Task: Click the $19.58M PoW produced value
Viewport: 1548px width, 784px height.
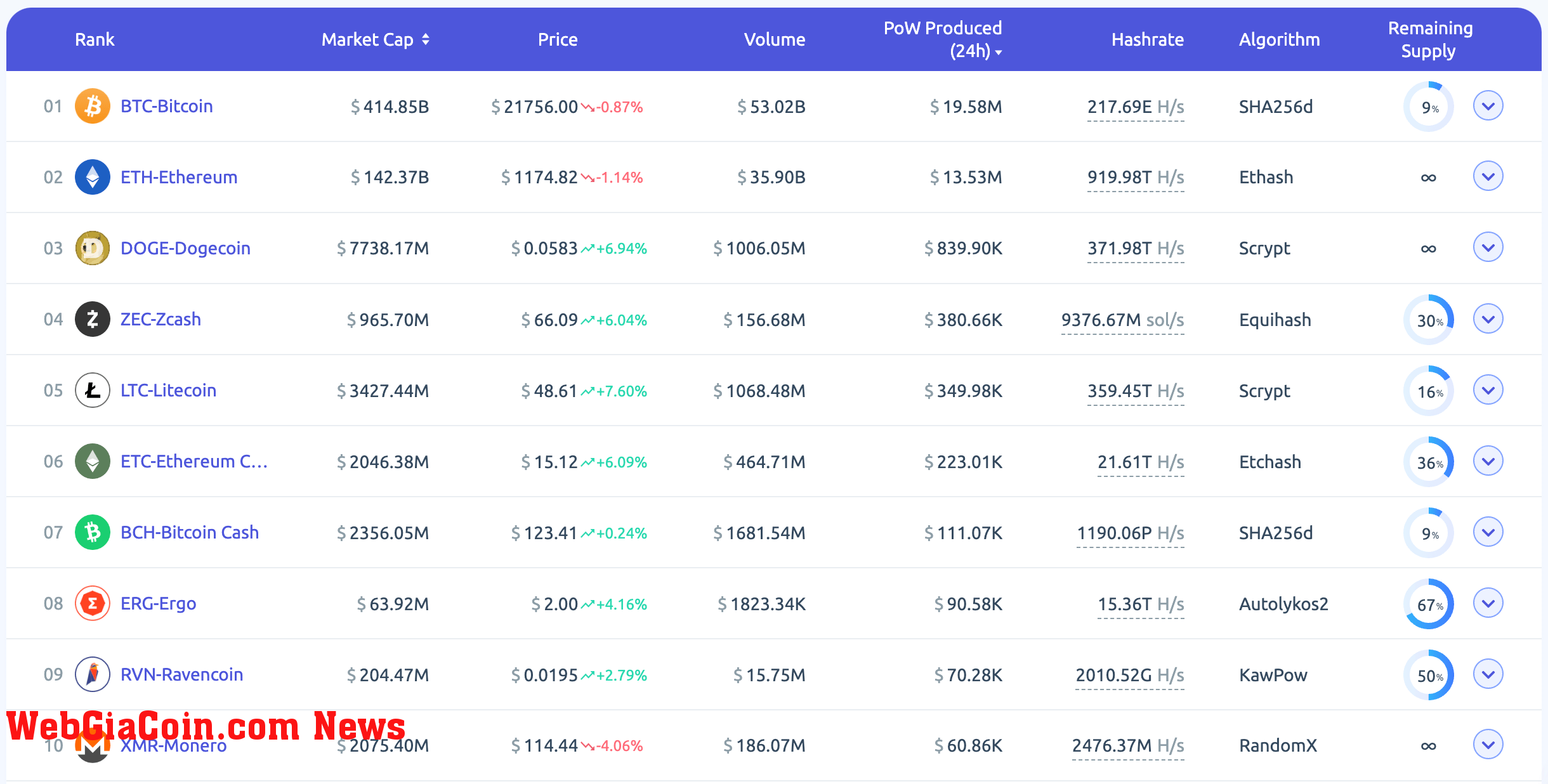Action: pyautogui.click(x=966, y=107)
